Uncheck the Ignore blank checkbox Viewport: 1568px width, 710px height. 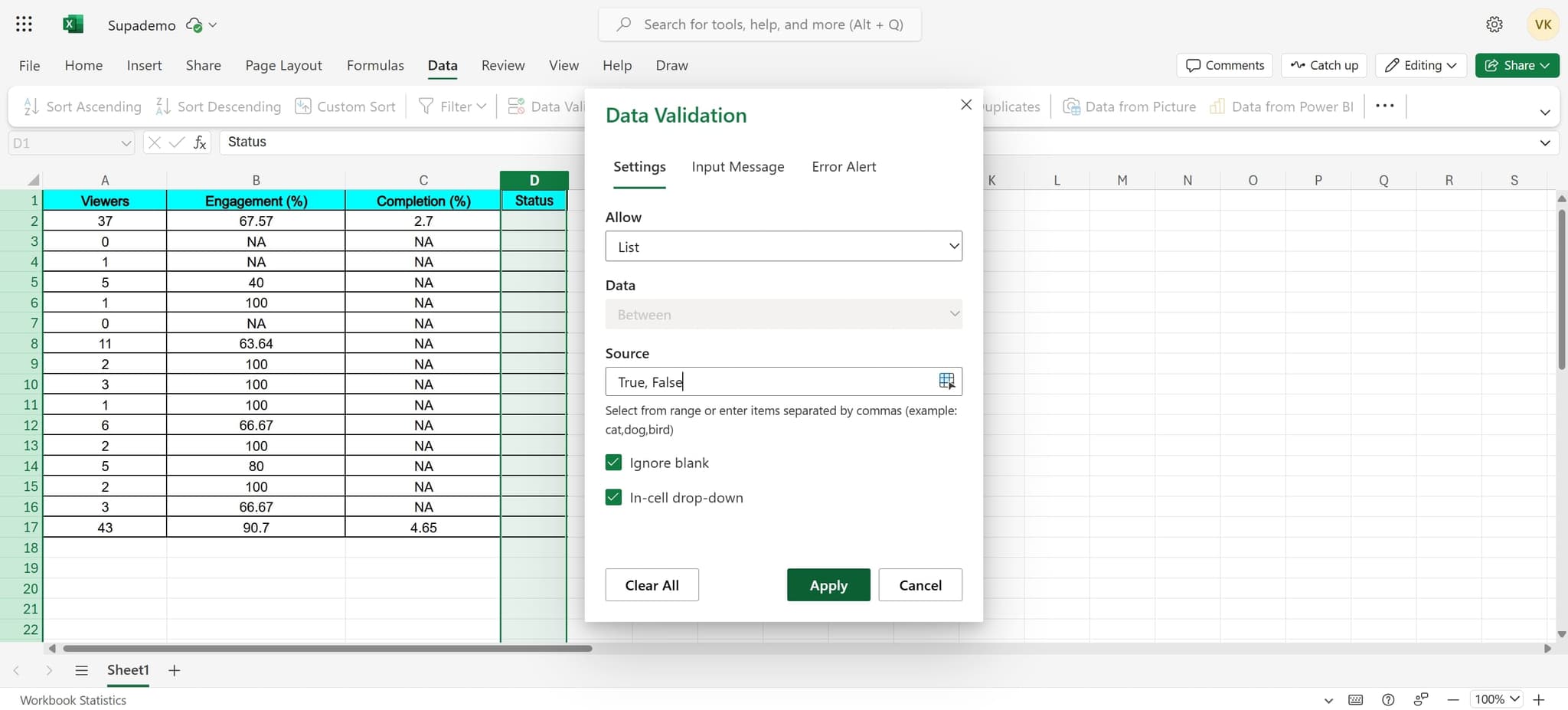613,462
